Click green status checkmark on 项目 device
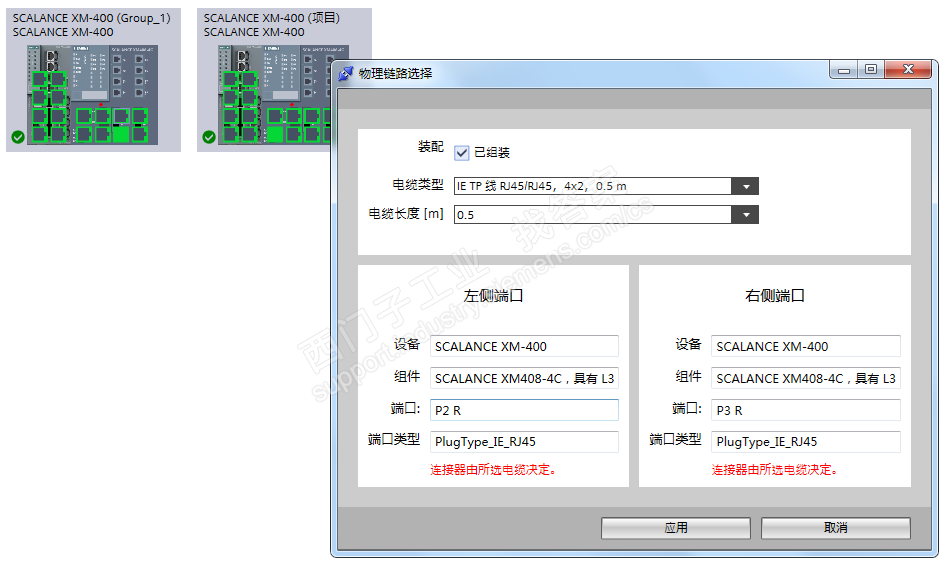This screenshot has height=565, width=944. 209,137
